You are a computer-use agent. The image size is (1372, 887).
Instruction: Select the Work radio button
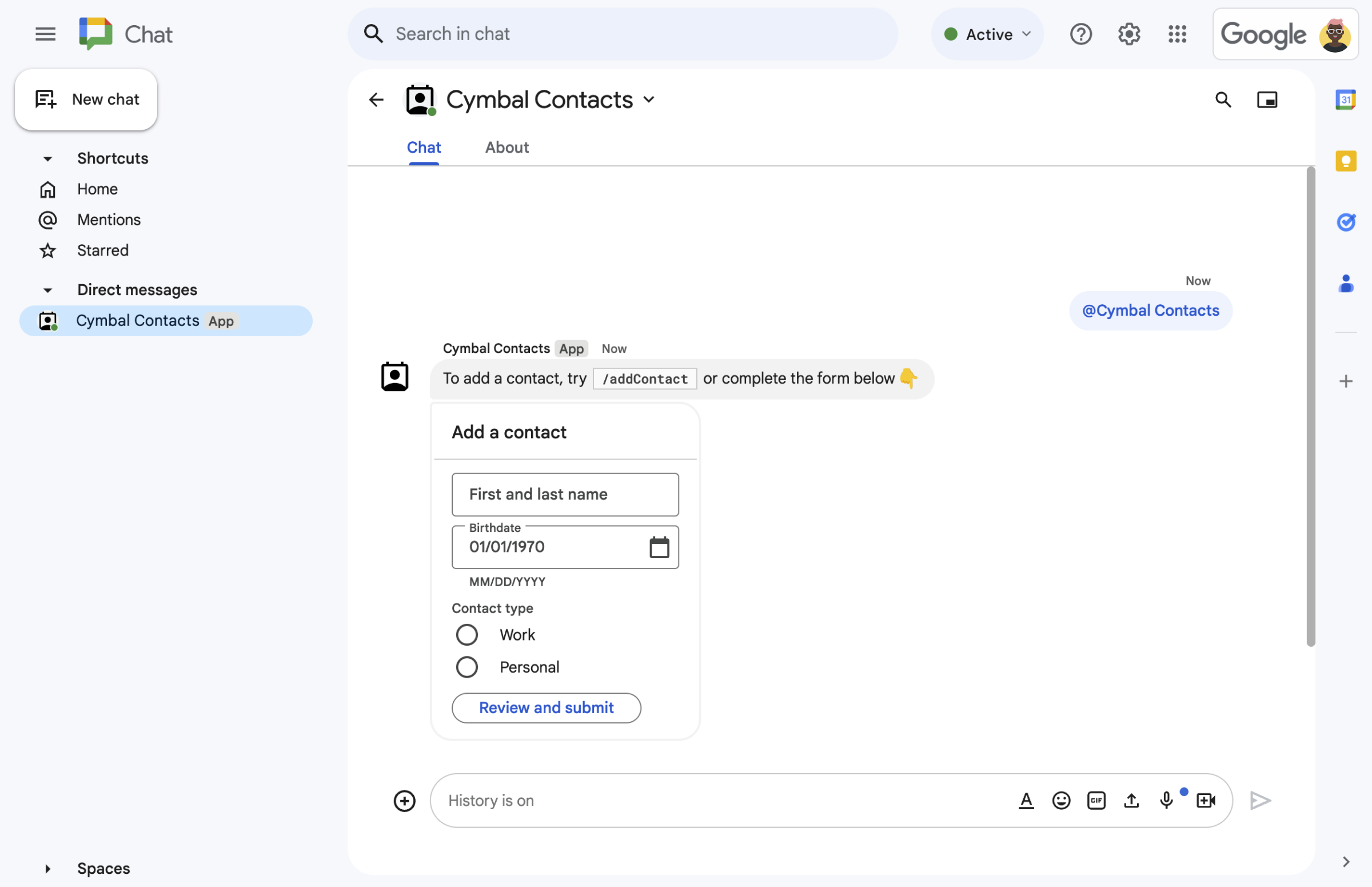pos(466,633)
